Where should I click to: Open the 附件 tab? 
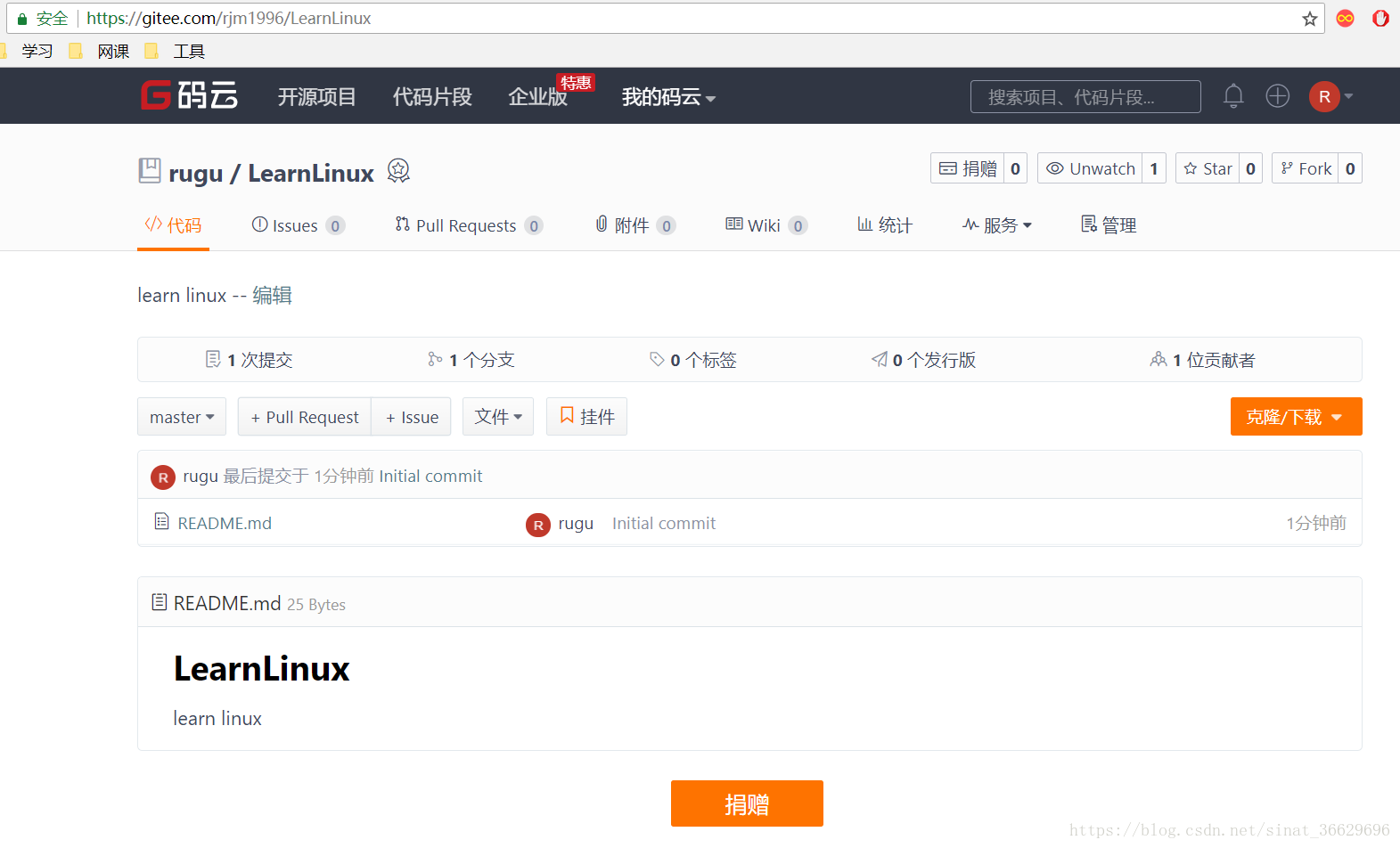635,225
